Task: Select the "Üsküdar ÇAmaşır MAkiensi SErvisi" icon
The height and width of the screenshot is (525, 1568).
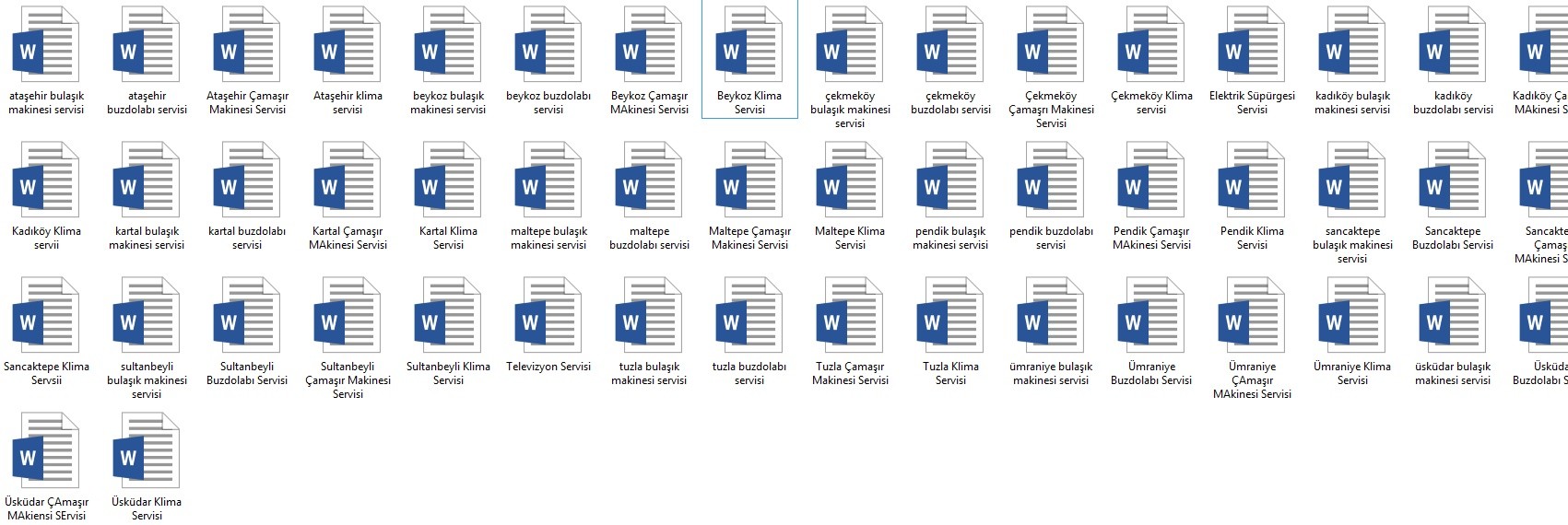Action: click(x=45, y=450)
